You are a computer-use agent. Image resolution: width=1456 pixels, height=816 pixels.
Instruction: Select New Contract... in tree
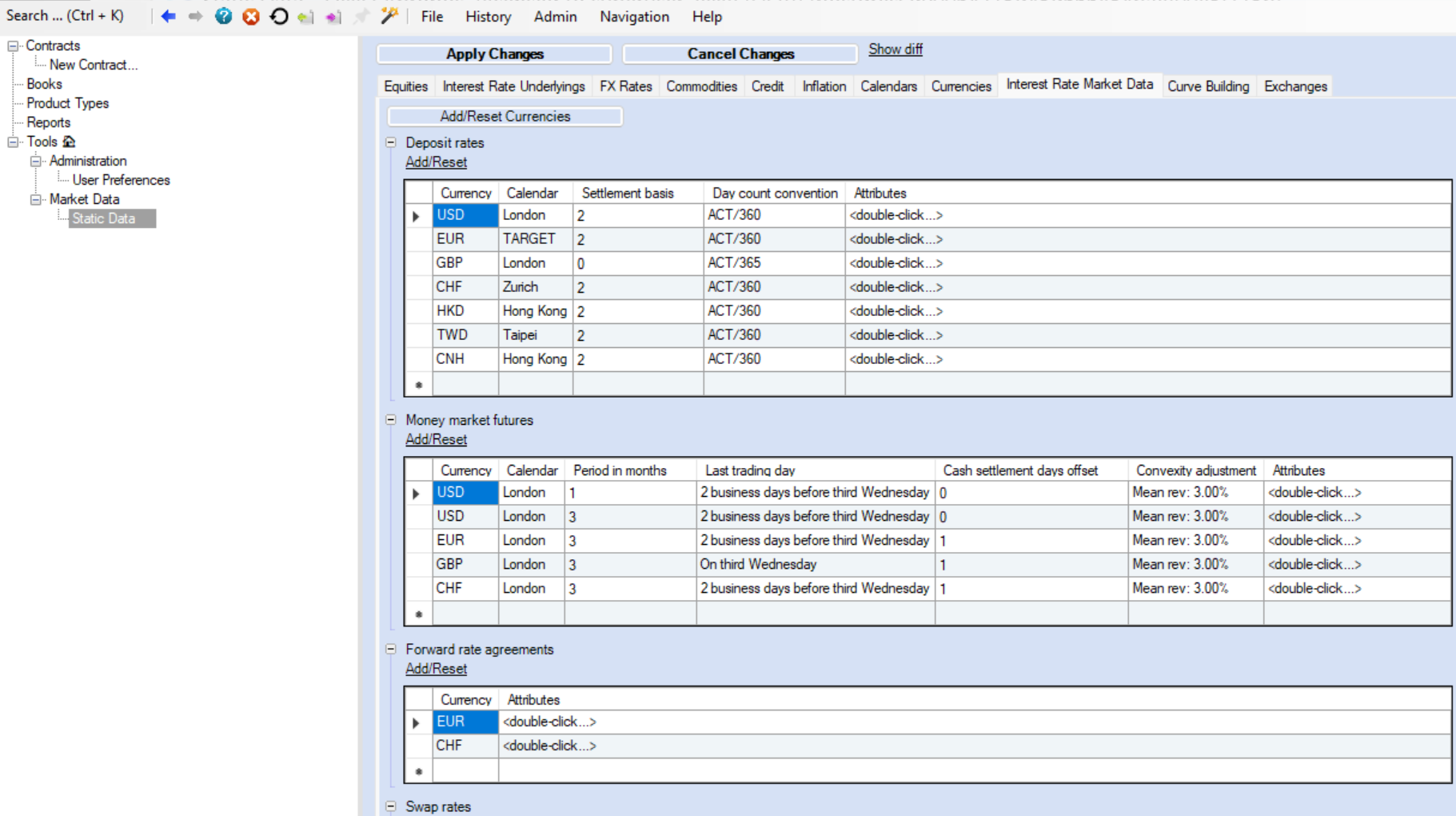click(x=94, y=65)
